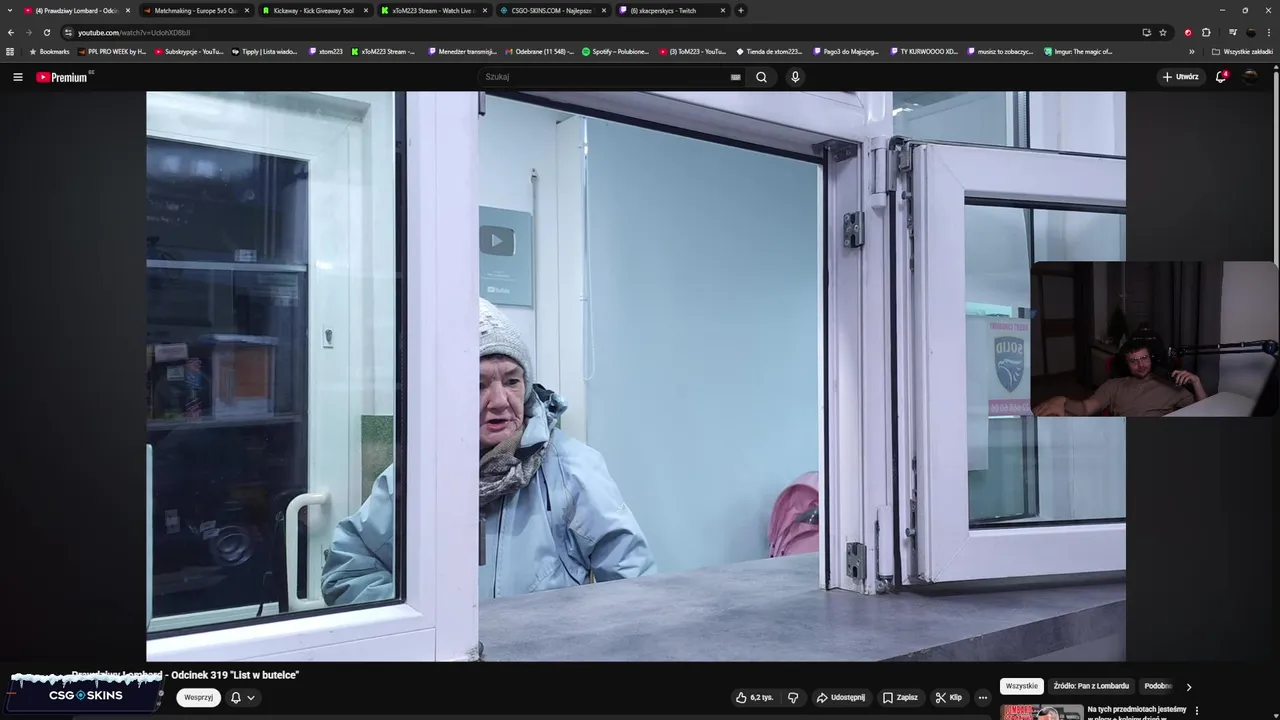Switch to CSGO-SKINS.COM tab
This screenshot has width=1280, height=720.
point(552,10)
